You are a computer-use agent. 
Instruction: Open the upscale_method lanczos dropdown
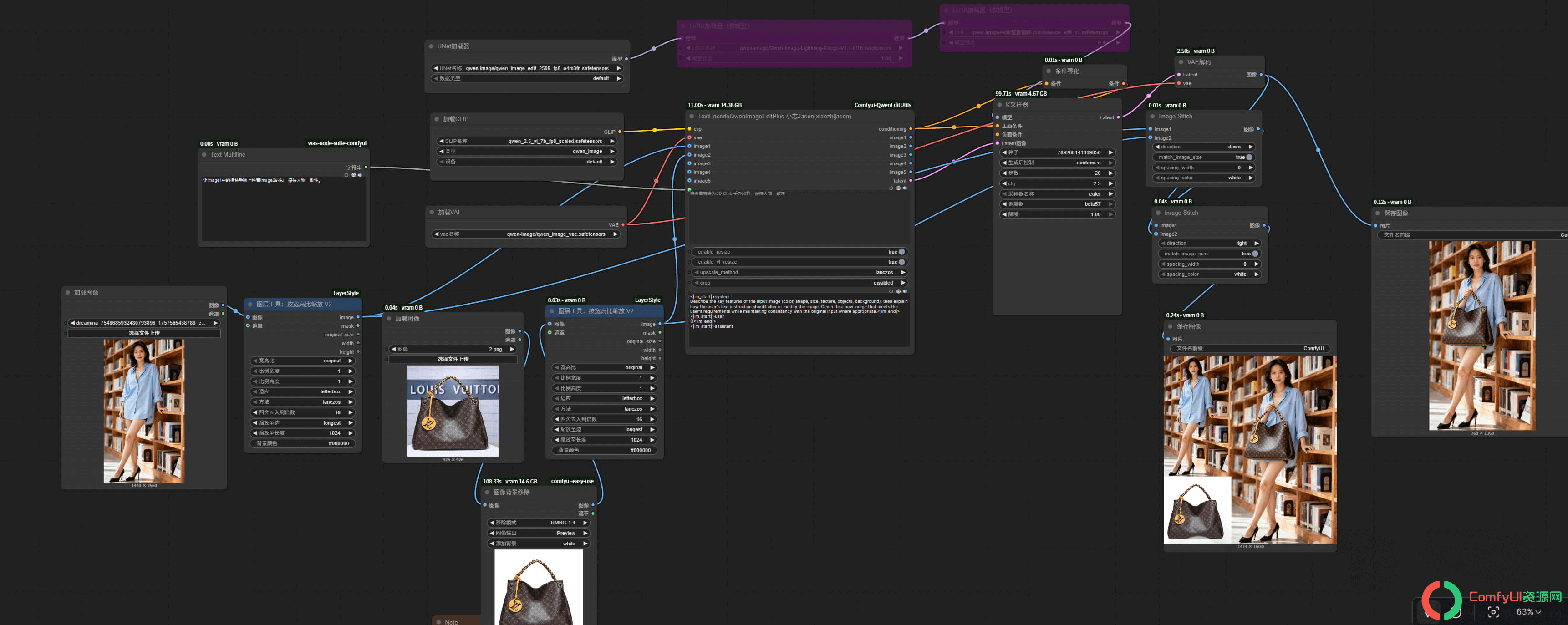tap(799, 273)
